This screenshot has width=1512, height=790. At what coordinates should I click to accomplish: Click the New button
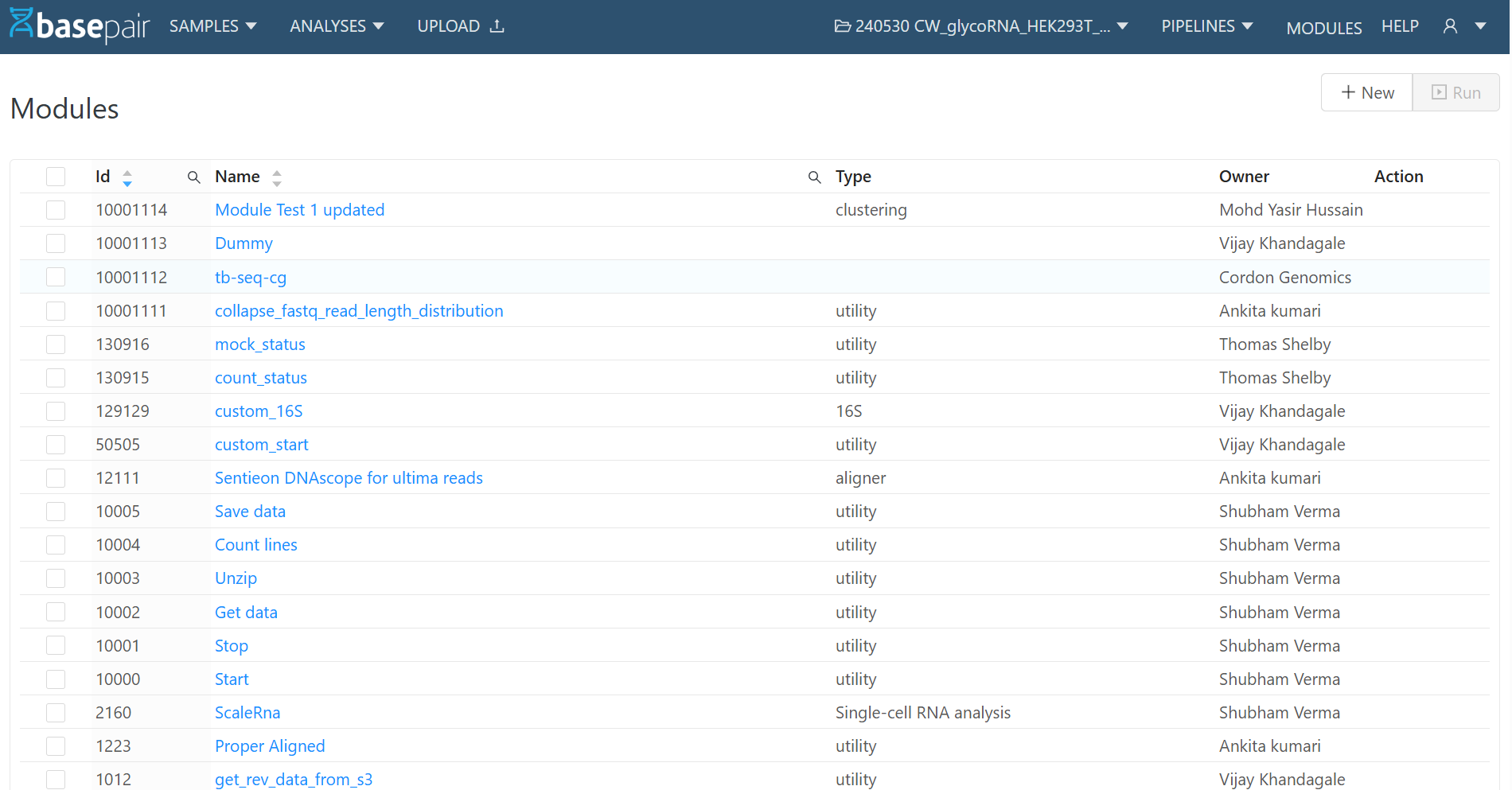click(1366, 92)
